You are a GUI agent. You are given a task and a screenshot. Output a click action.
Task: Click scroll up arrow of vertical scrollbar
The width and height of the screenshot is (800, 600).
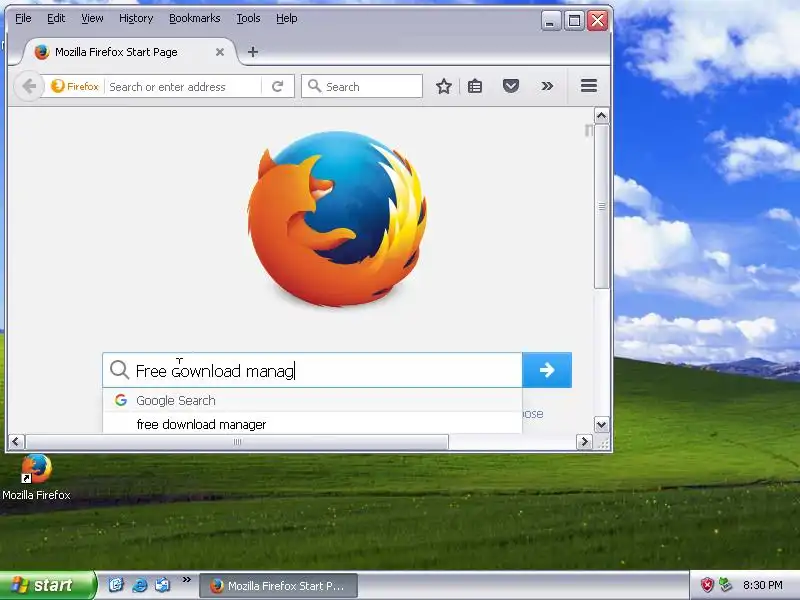602,116
